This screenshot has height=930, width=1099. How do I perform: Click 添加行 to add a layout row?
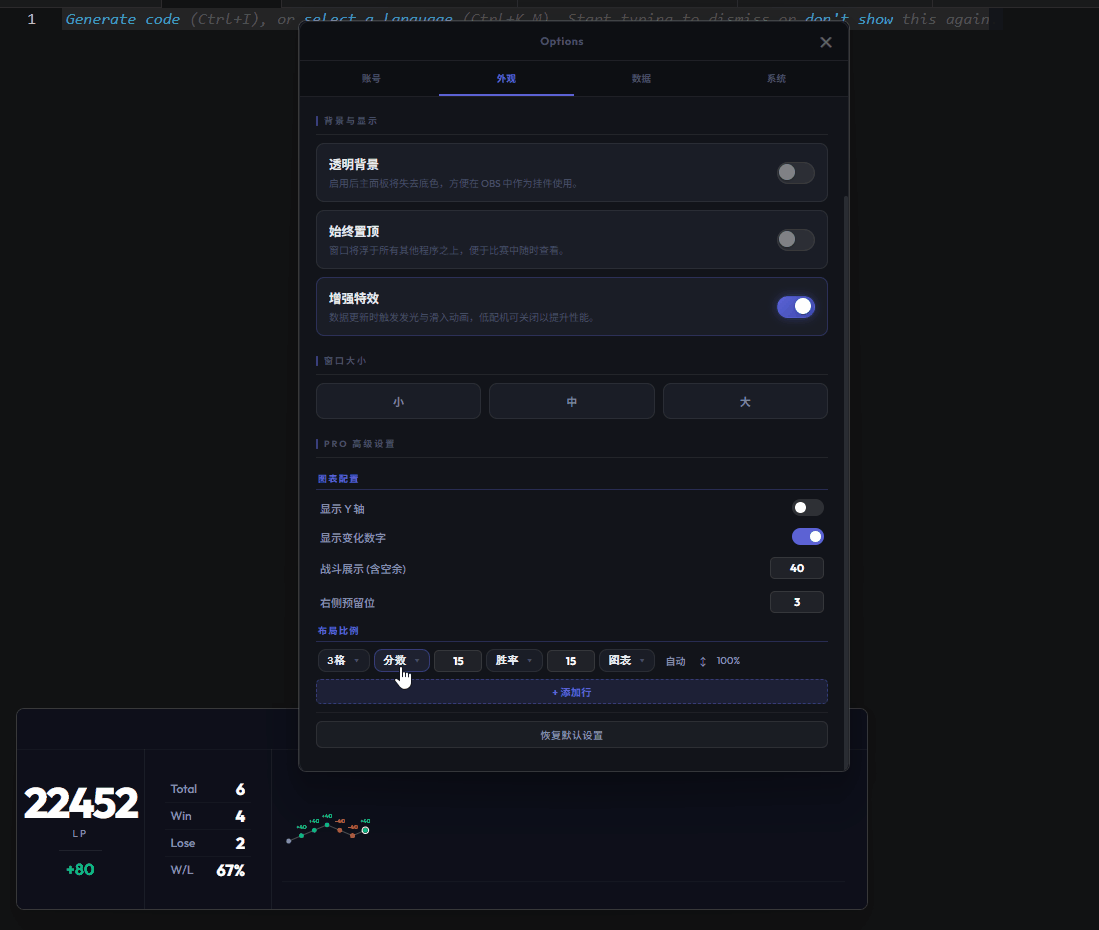click(x=571, y=691)
